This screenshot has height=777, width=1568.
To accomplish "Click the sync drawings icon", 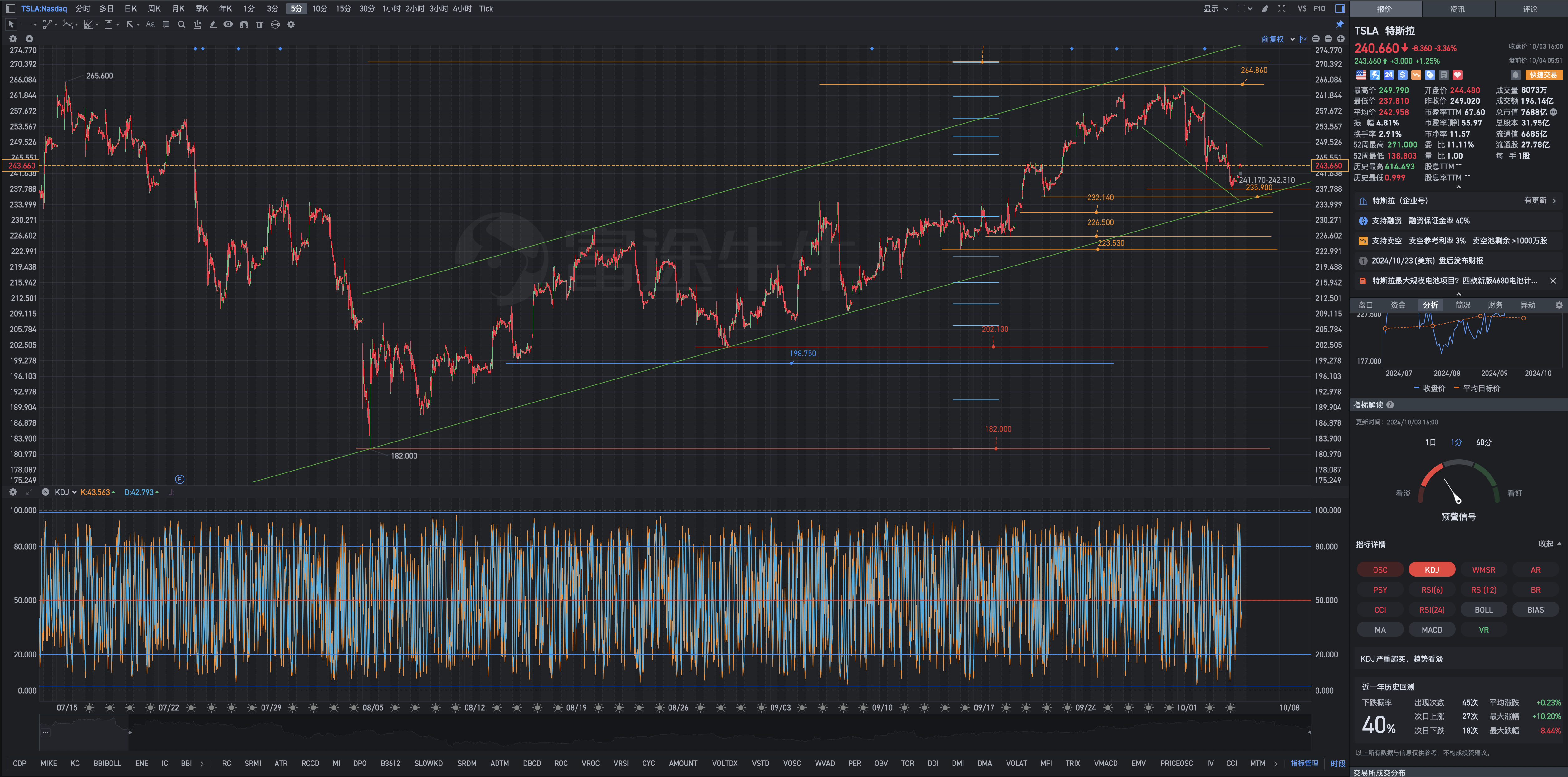I will click(x=275, y=24).
